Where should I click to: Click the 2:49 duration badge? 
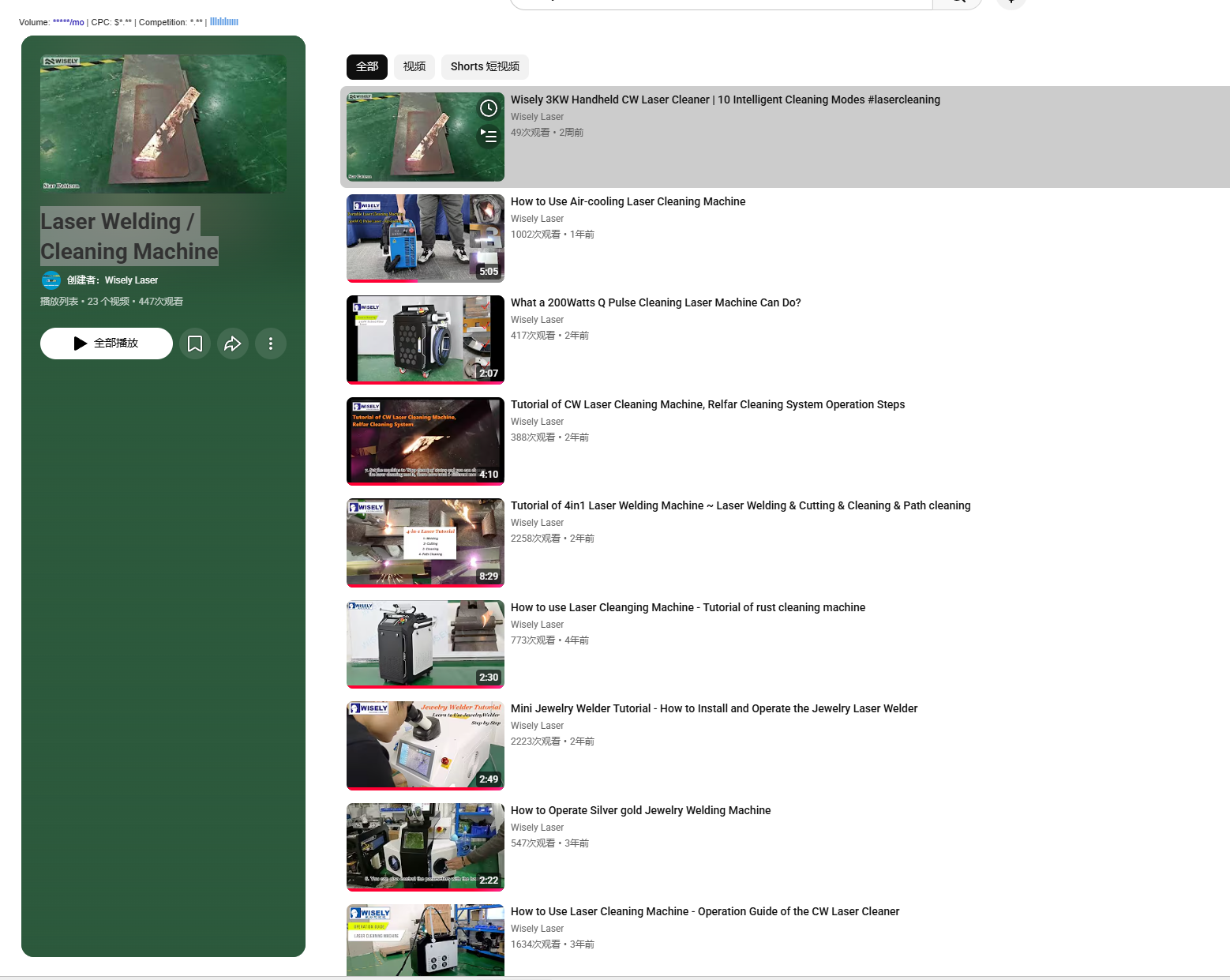489,779
